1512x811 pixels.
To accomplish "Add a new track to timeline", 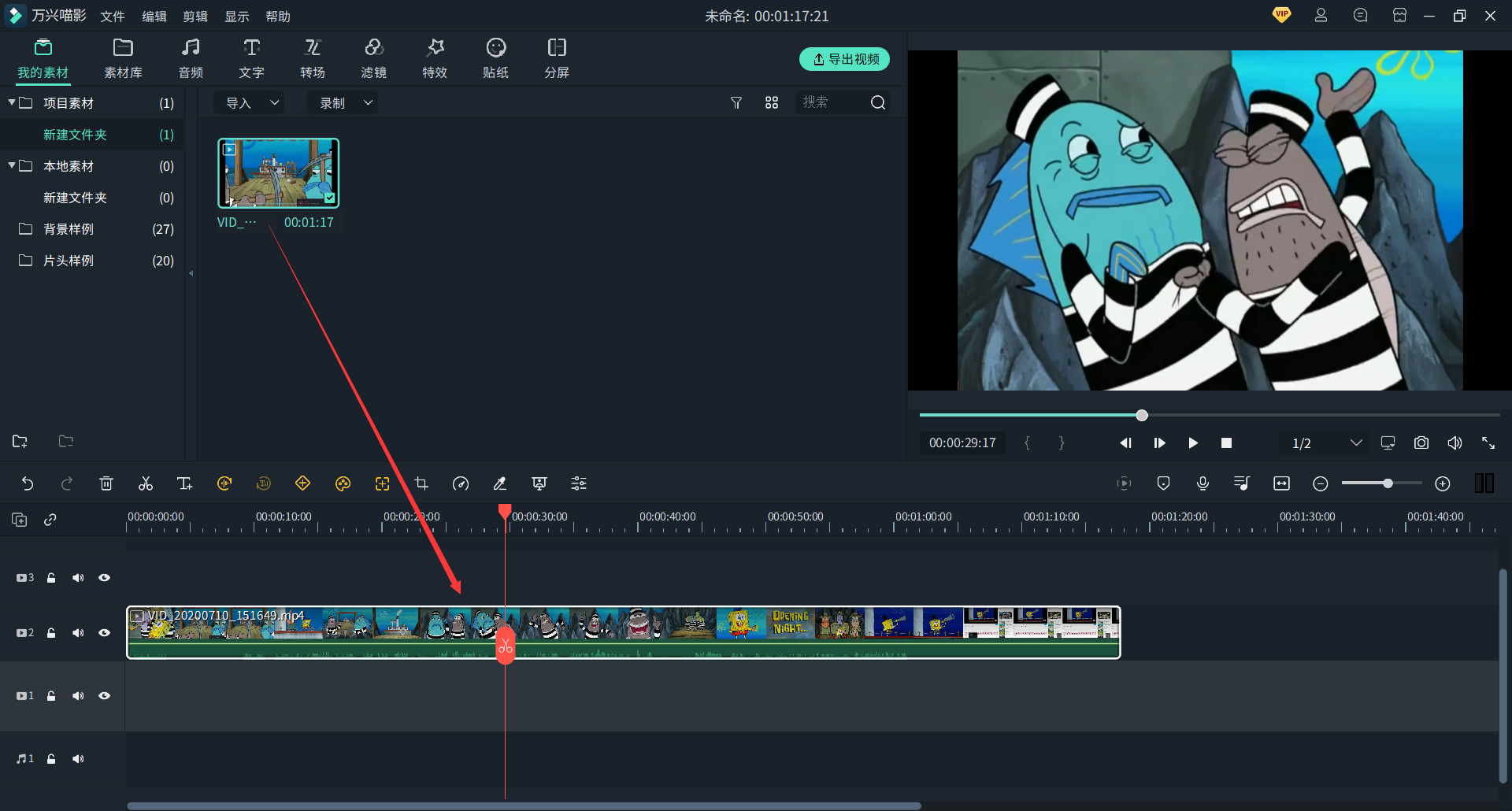I will coord(20,520).
